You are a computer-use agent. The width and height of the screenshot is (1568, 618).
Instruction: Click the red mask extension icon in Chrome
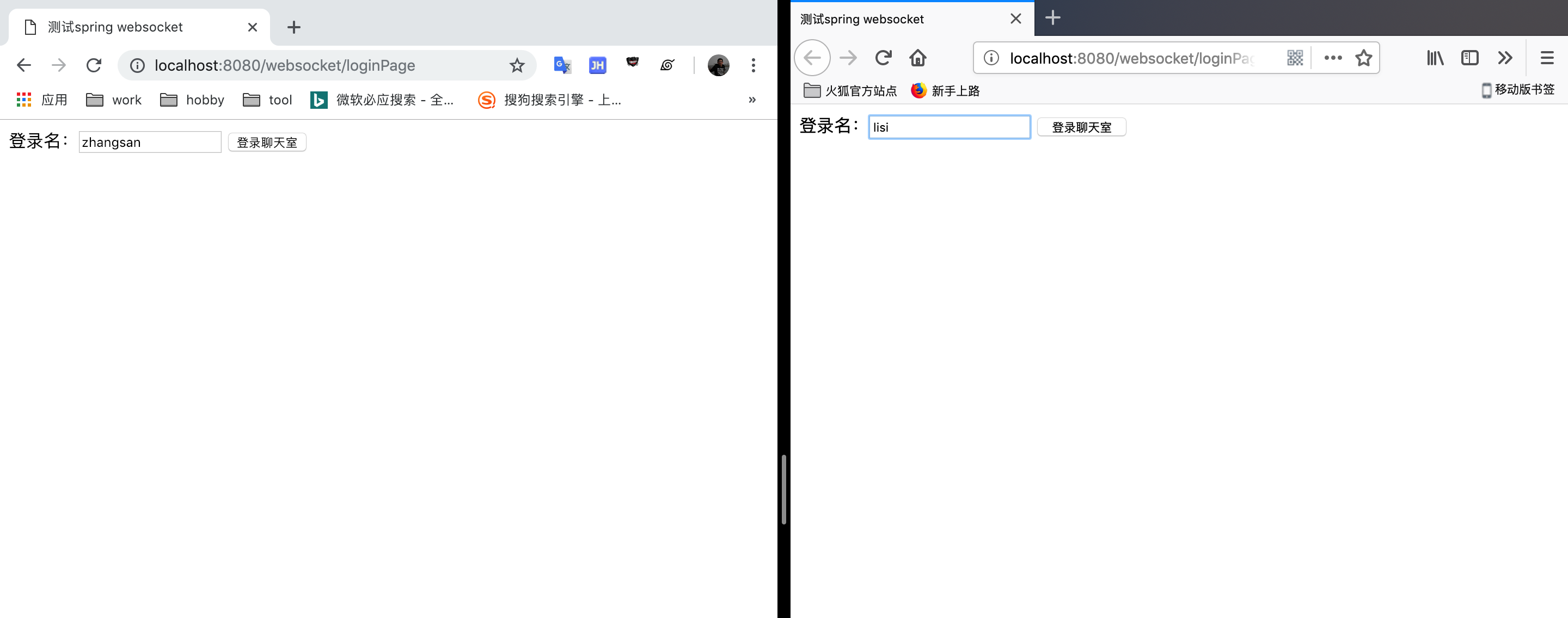coord(633,62)
